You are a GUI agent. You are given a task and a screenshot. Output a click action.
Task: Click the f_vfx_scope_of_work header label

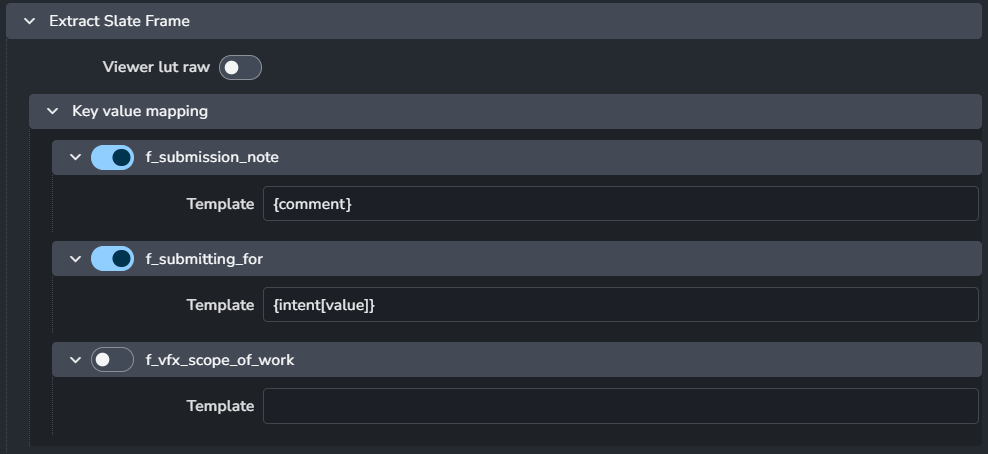(x=220, y=360)
